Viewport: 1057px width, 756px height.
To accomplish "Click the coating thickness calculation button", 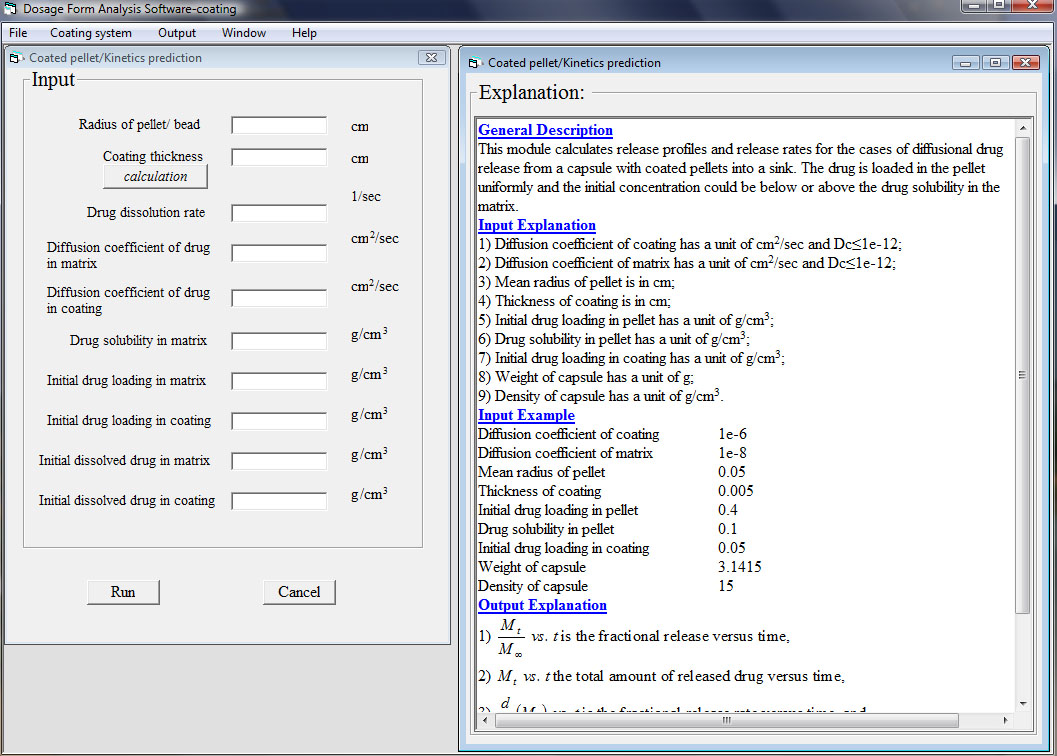I will [x=155, y=177].
